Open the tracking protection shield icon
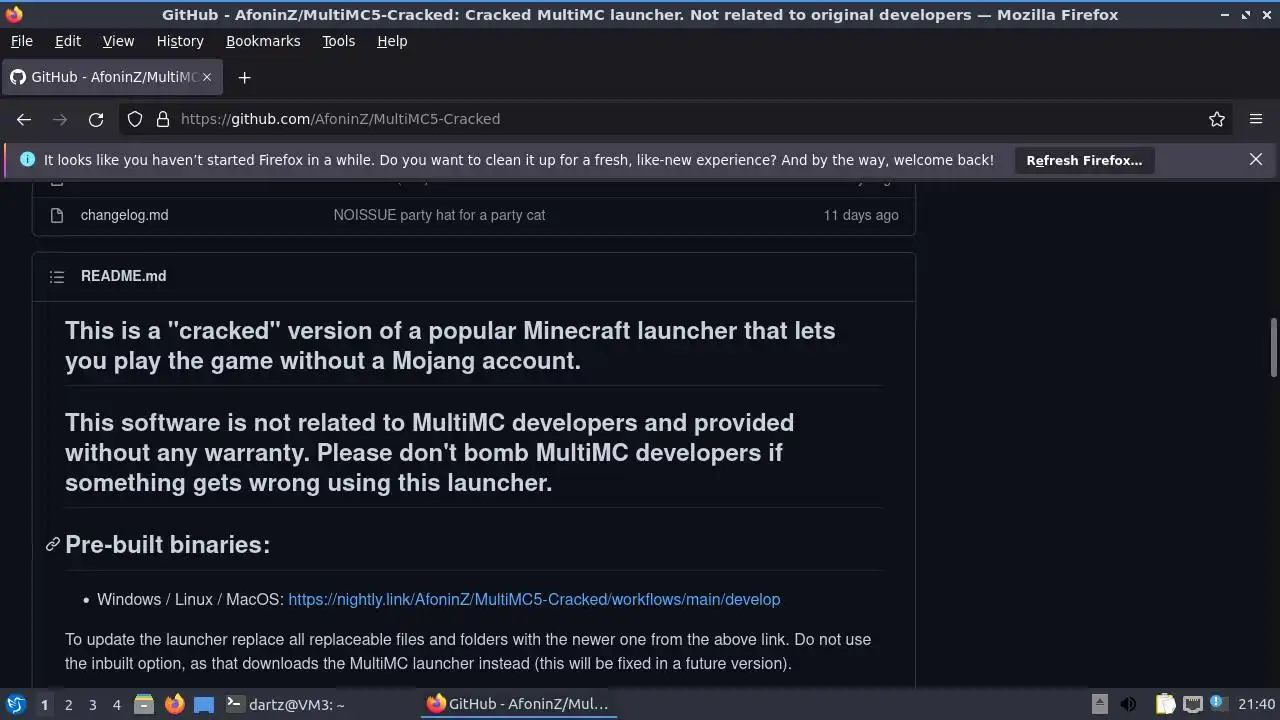 pos(135,119)
